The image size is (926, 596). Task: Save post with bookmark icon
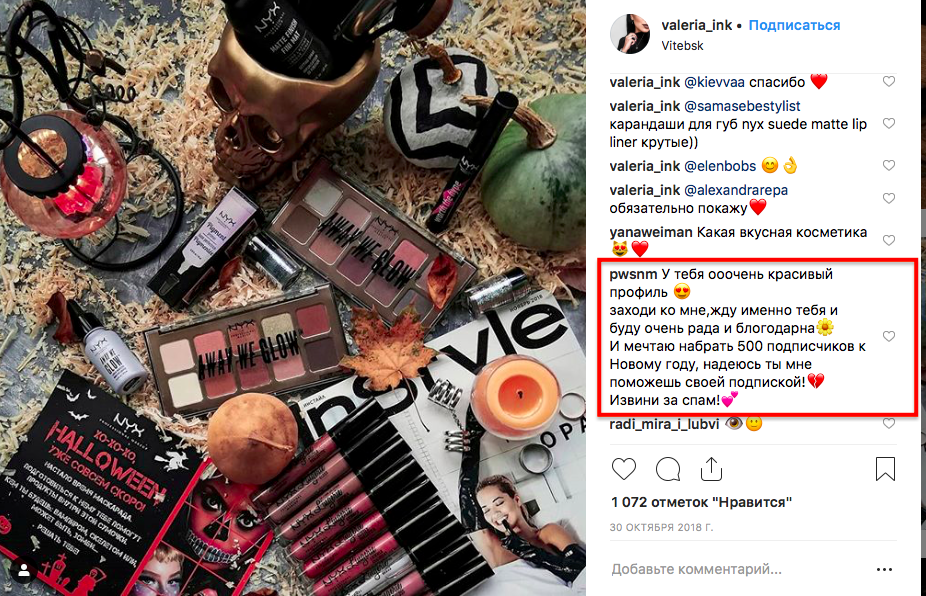[x=885, y=469]
